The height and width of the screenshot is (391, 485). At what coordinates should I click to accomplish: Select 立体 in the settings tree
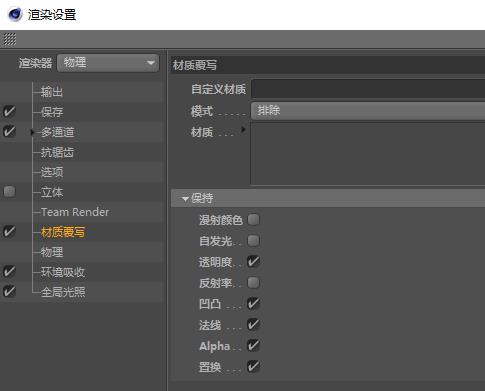[52, 192]
